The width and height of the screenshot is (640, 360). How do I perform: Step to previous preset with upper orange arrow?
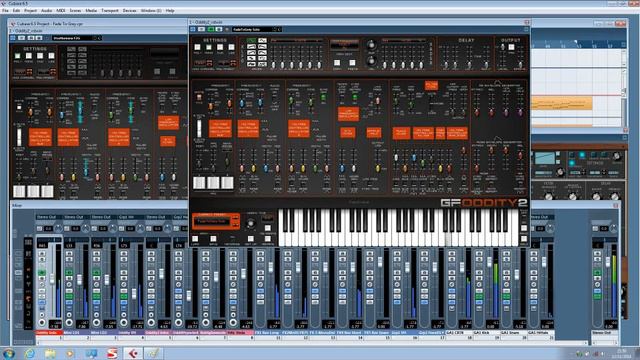[x=235, y=219]
